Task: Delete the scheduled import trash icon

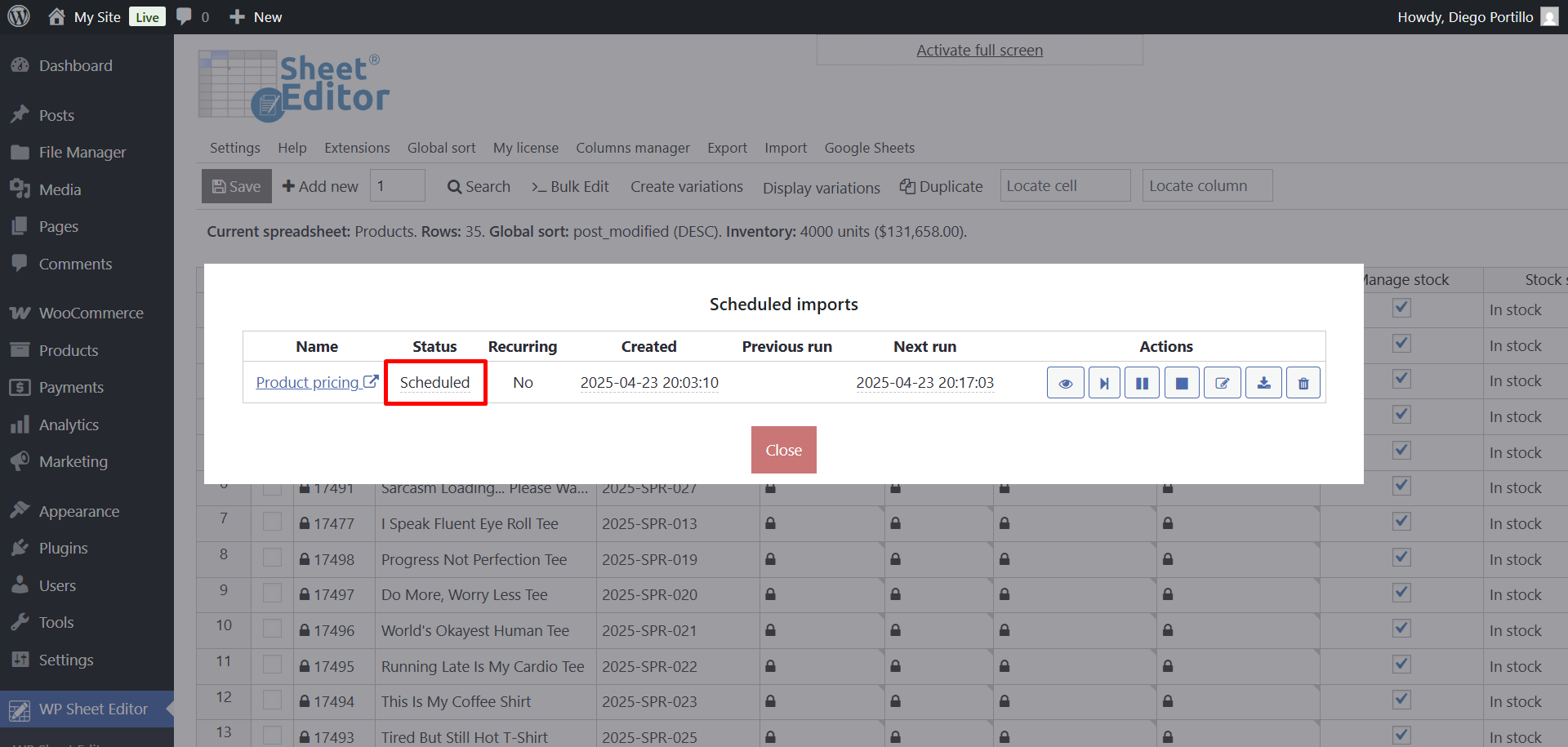Action: click(x=1303, y=383)
